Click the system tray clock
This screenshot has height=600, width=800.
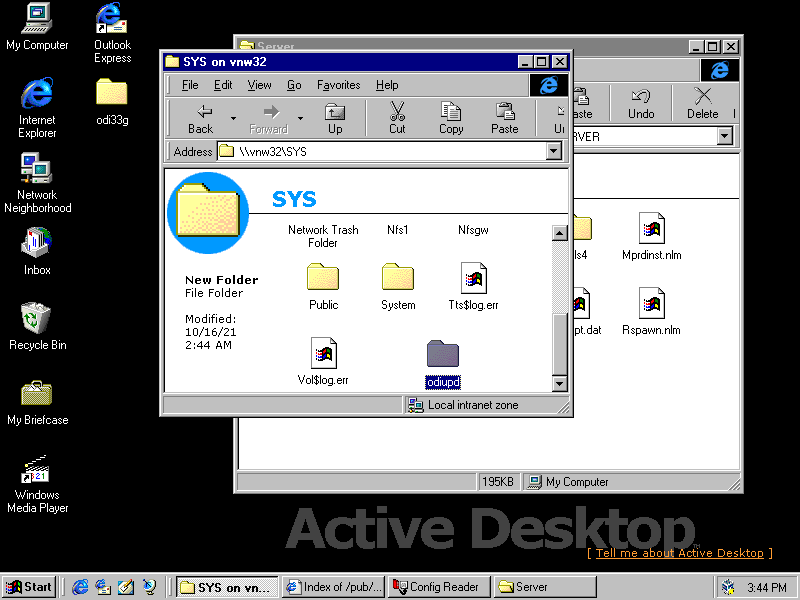(766, 587)
